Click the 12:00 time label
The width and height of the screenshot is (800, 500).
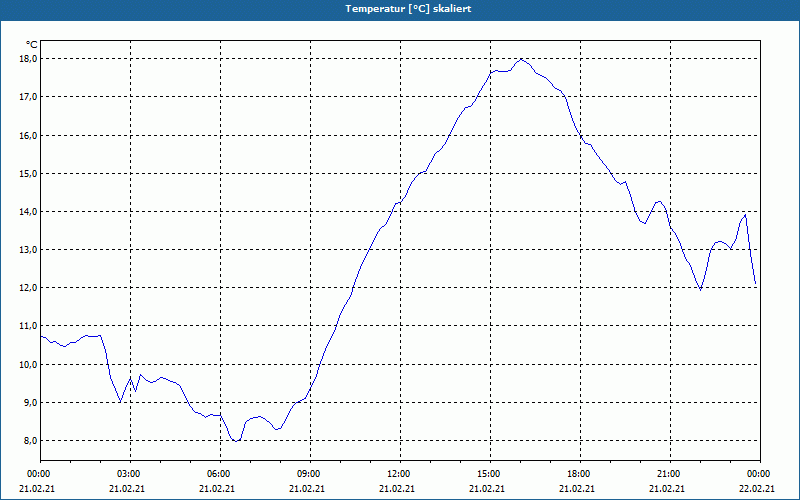(397, 474)
